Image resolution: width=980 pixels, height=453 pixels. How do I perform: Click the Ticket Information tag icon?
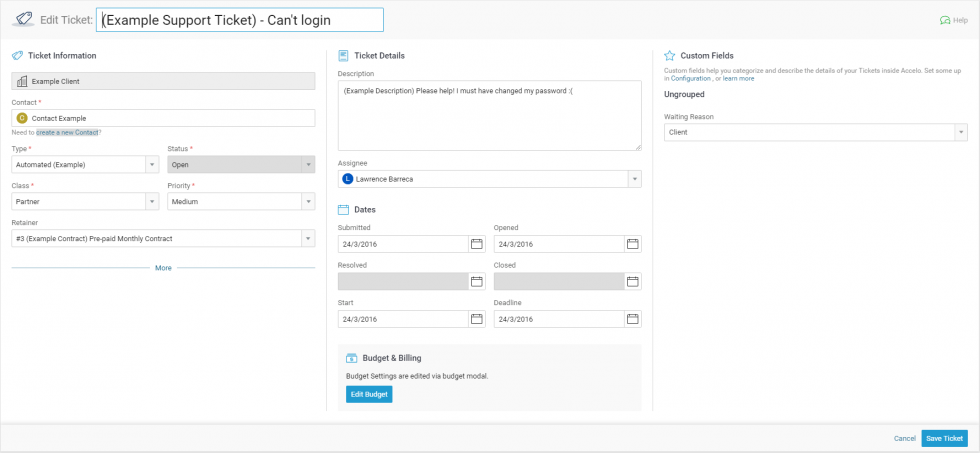pyautogui.click(x=18, y=56)
